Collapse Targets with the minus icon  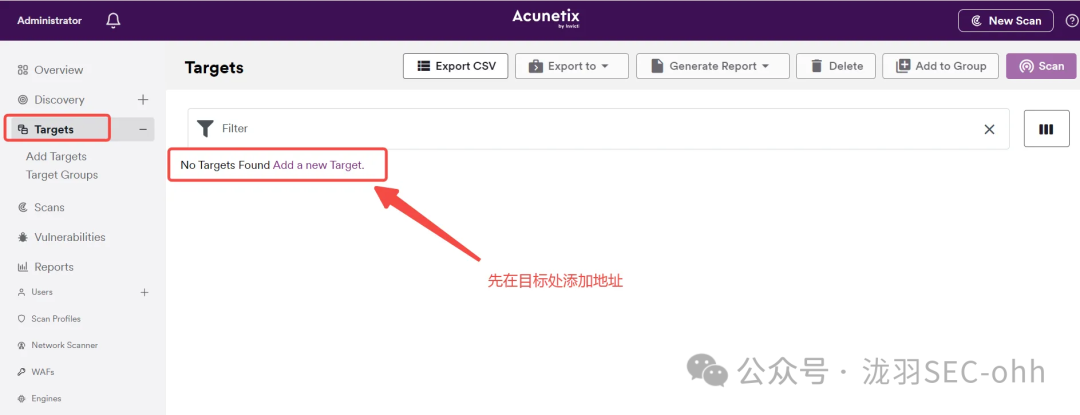tap(143, 129)
